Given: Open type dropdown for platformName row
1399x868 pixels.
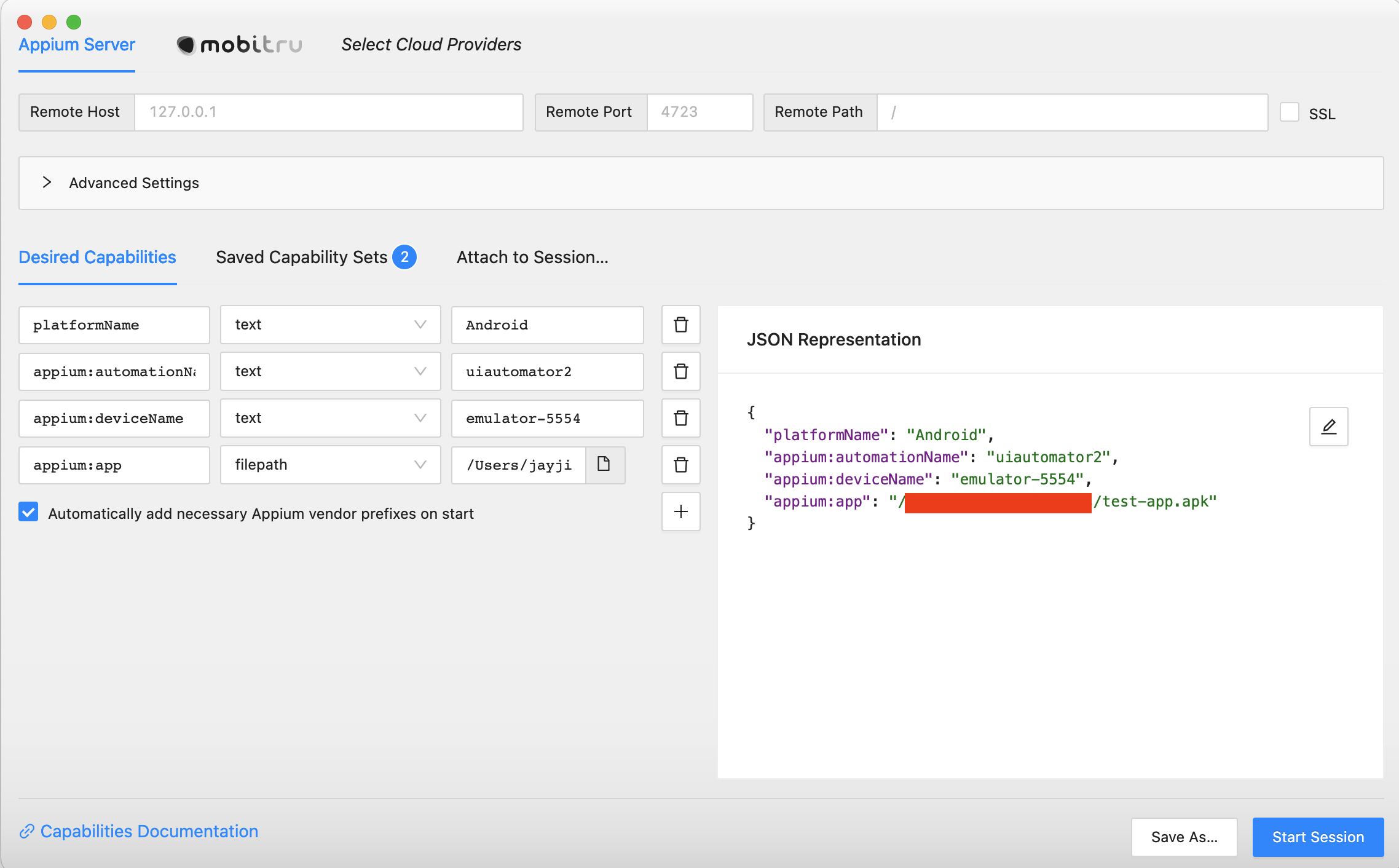Looking at the screenshot, I should click(x=330, y=325).
